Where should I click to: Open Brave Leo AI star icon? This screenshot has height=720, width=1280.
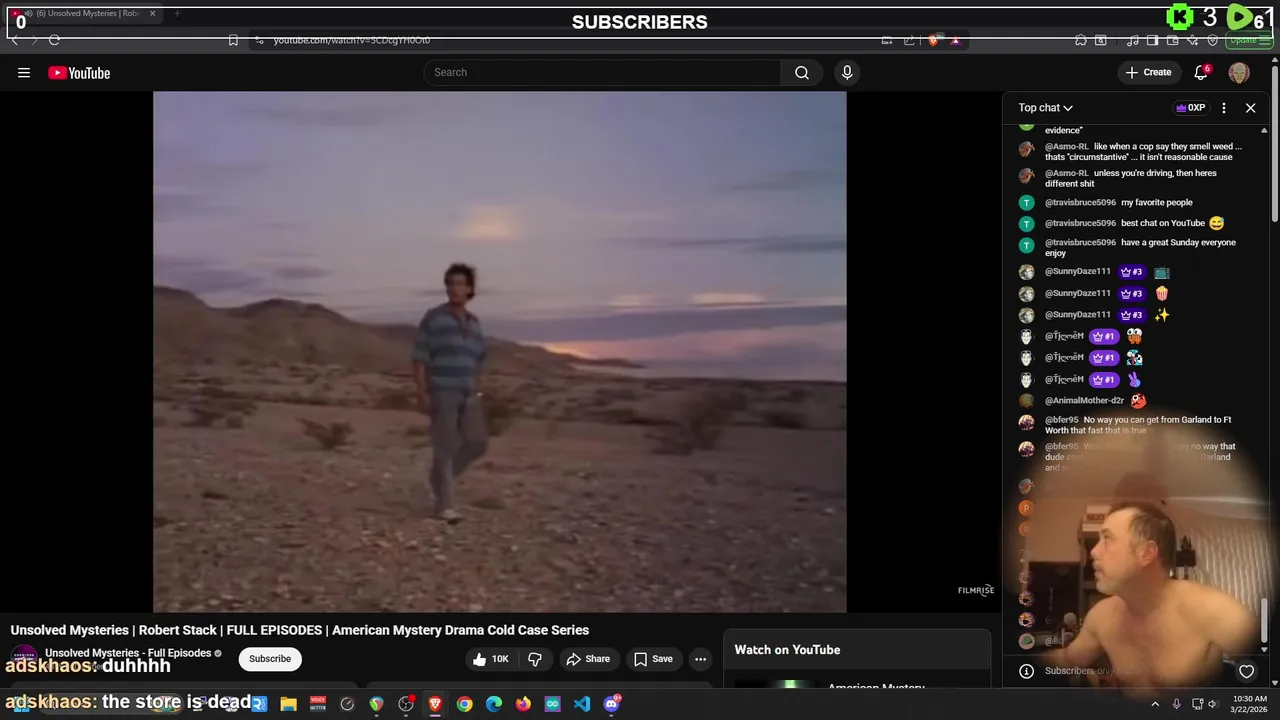point(1192,40)
